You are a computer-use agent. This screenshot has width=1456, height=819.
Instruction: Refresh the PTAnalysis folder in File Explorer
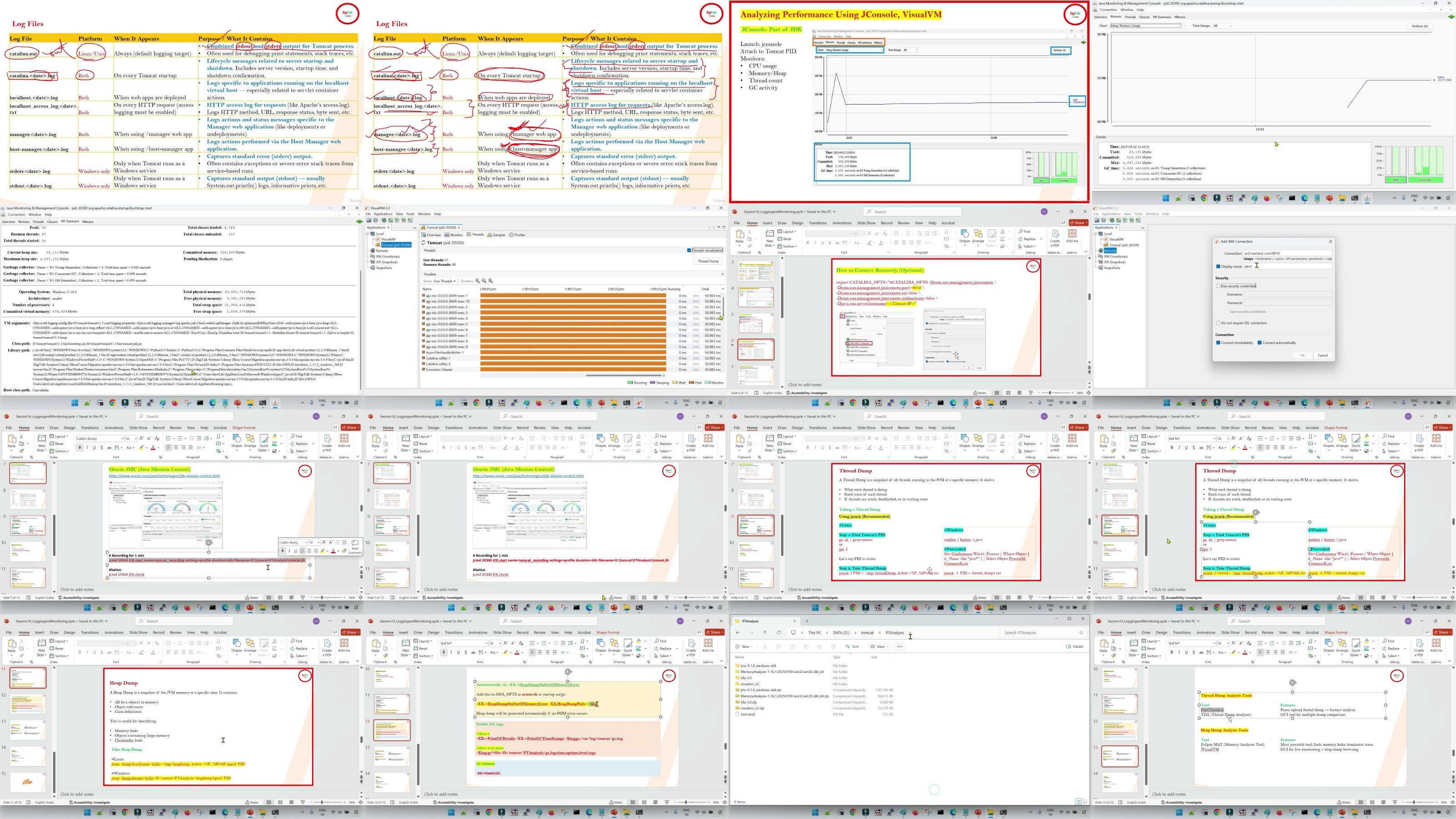tap(779, 632)
